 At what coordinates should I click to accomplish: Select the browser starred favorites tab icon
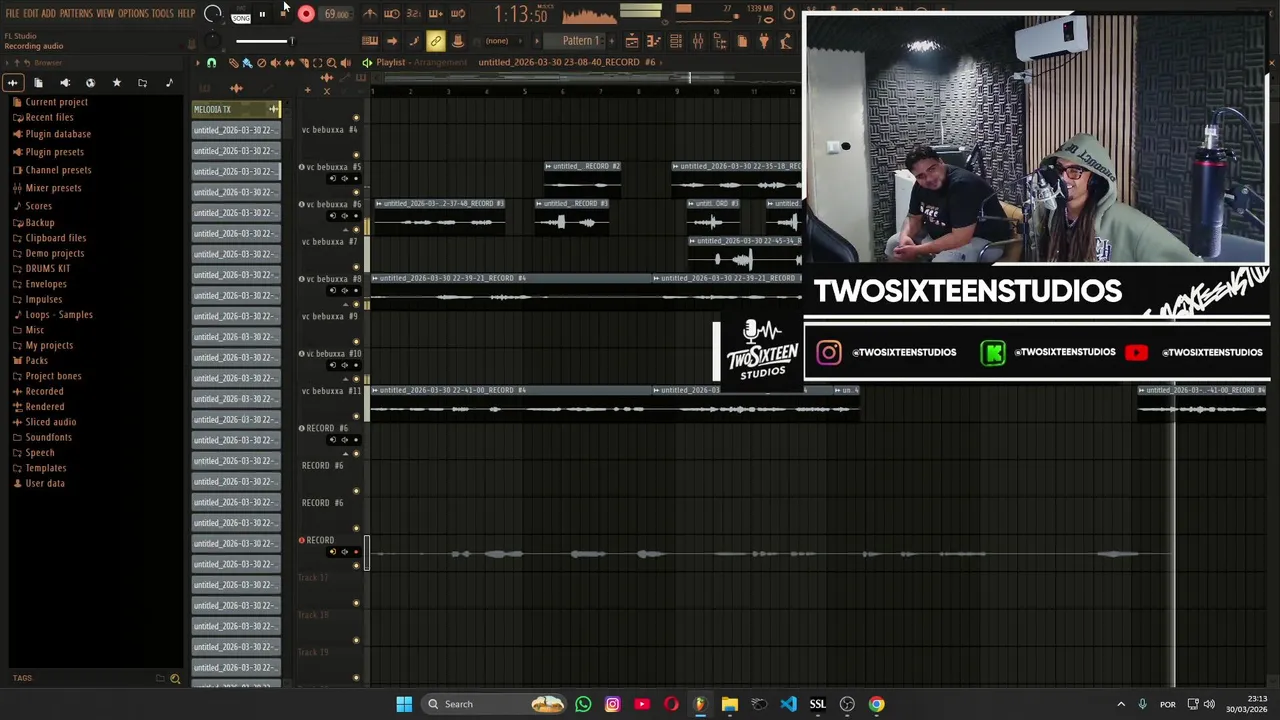click(116, 83)
